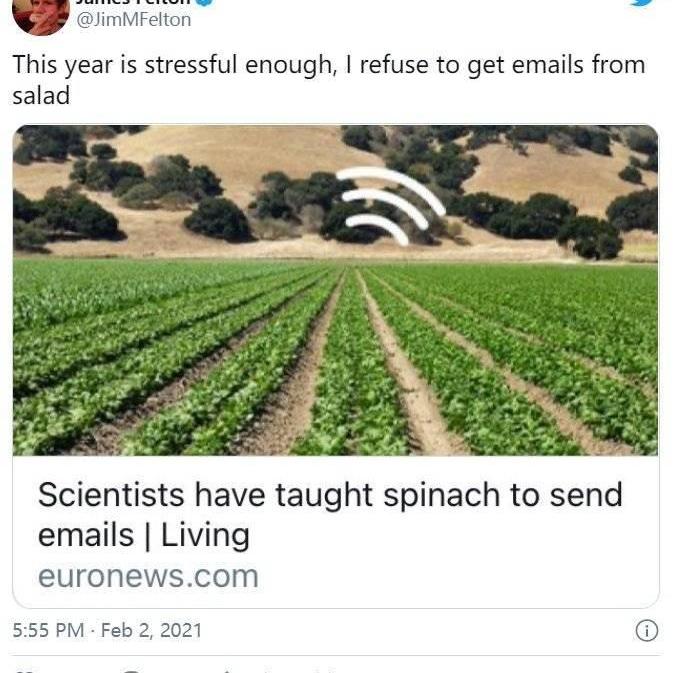
Task: Open James Felton's profile picture
Action: (x=41, y=15)
